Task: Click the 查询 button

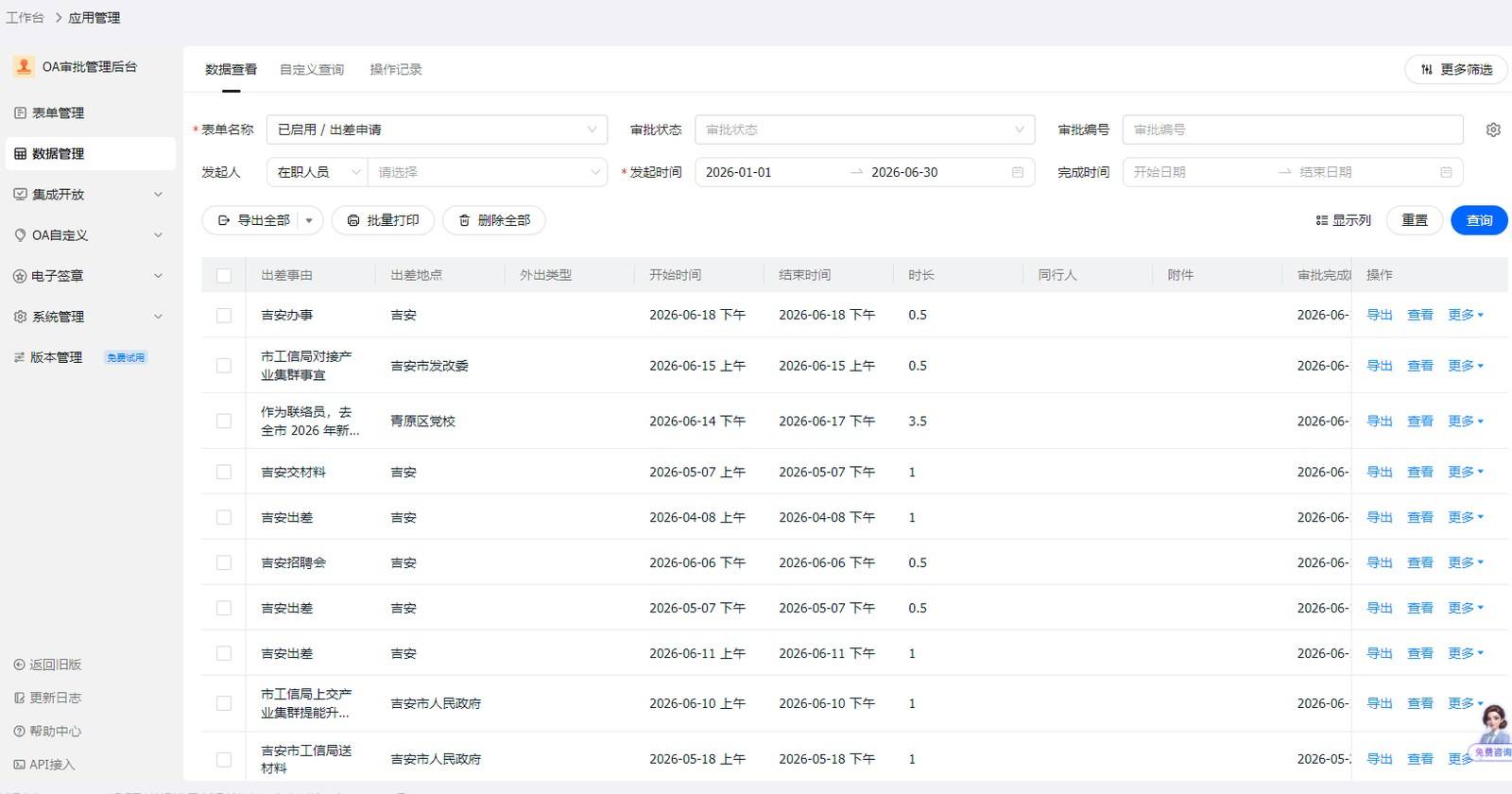Action: pos(1479,220)
